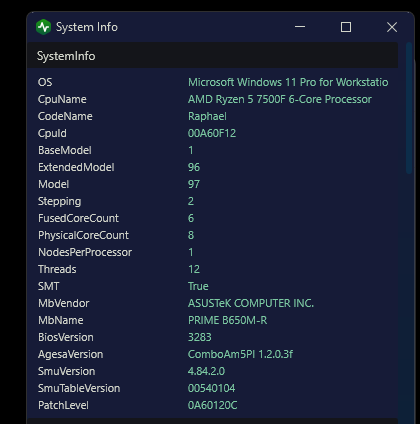Click the BIOS version 3283 value

[200, 337]
